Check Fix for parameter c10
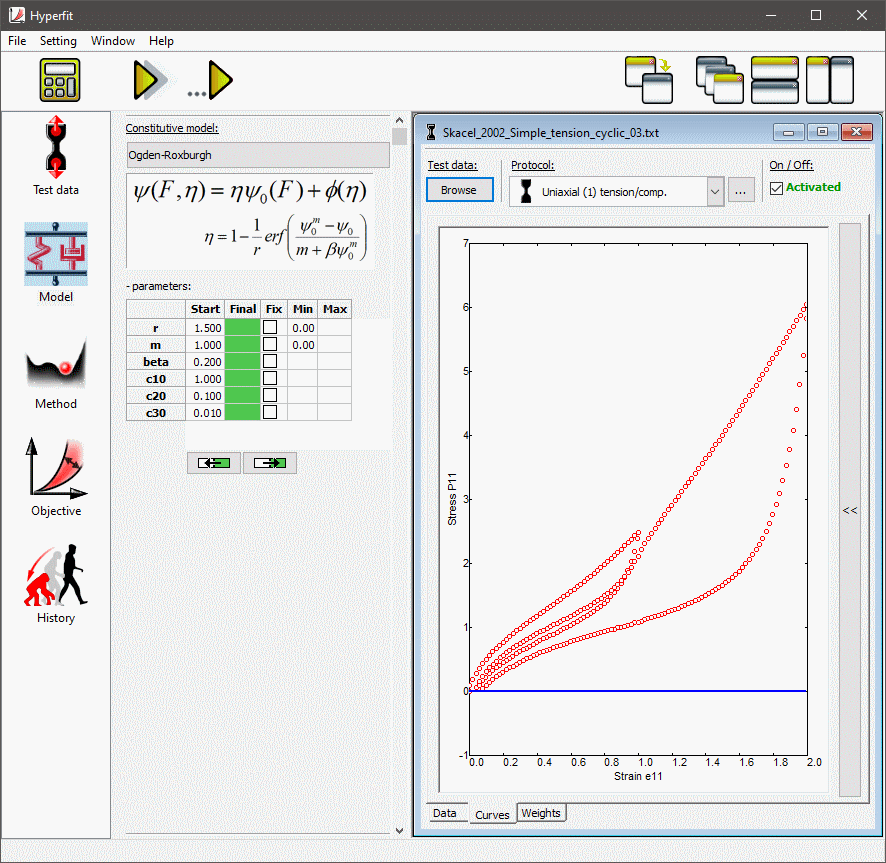 [270, 378]
